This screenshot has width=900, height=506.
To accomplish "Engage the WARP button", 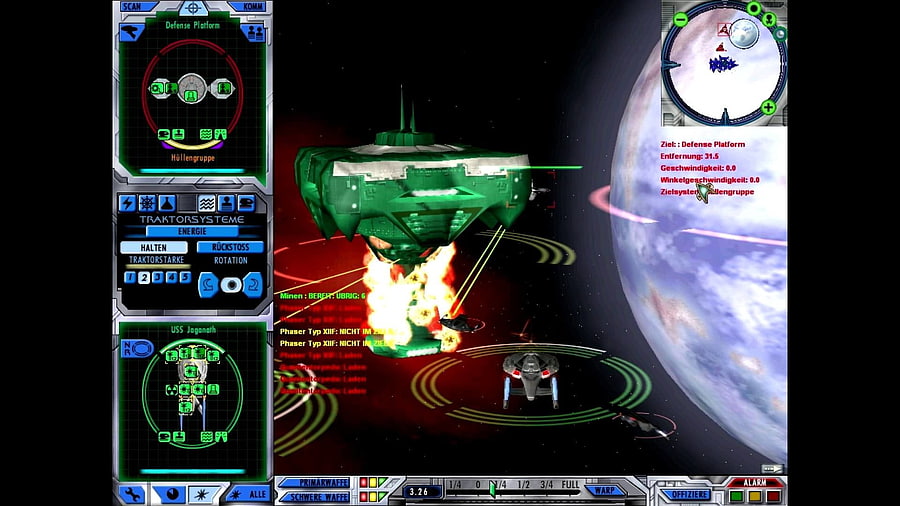I will [x=604, y=491].
